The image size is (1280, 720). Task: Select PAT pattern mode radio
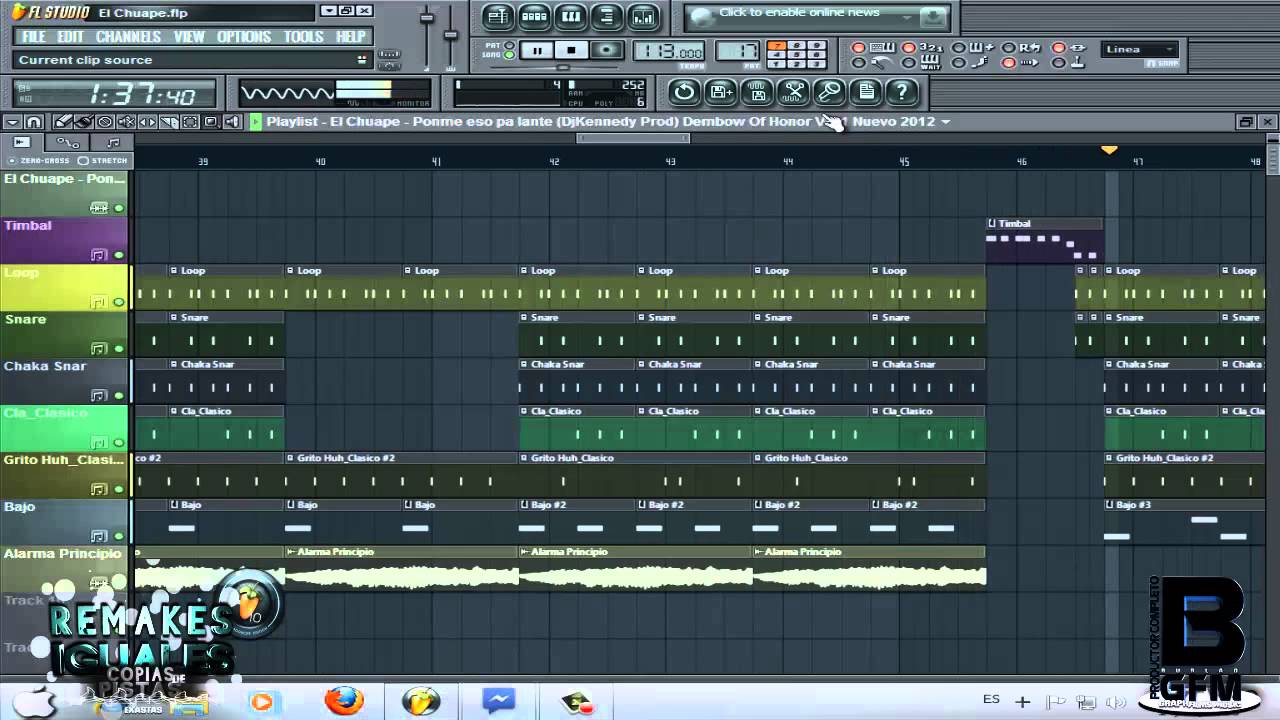click(510, 45)
